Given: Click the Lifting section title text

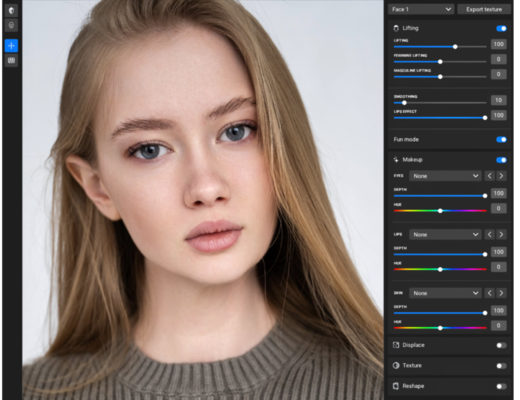Looking at the screenshot, I should tap(410, 28).
